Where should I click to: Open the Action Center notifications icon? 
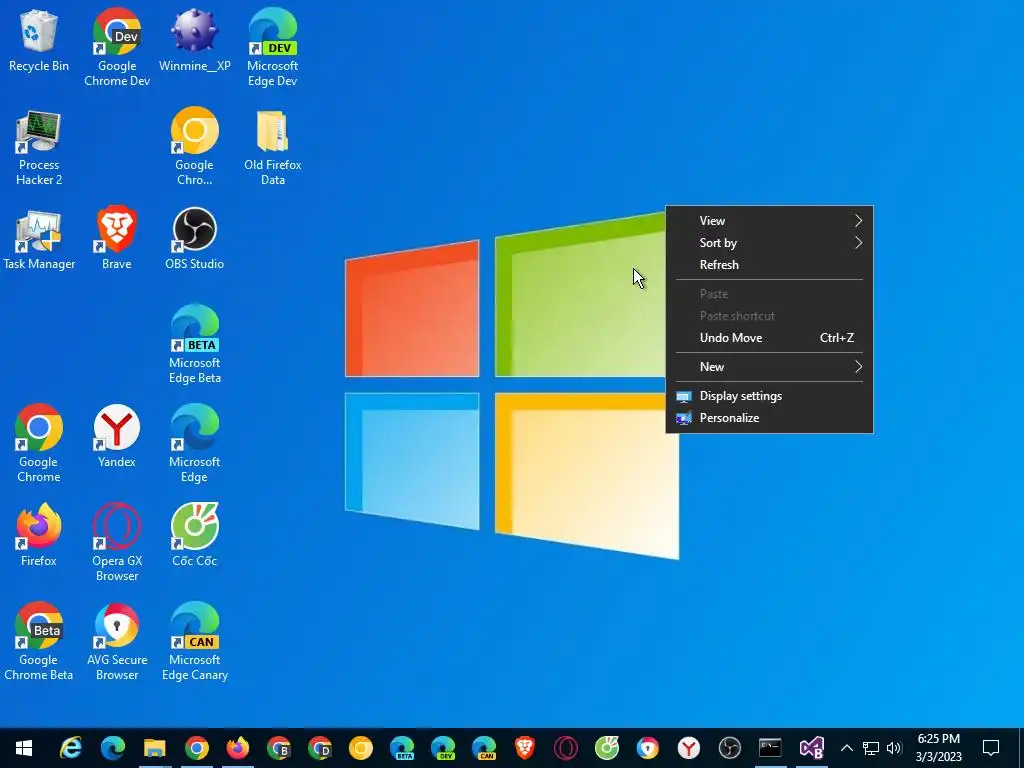(991, 748)
